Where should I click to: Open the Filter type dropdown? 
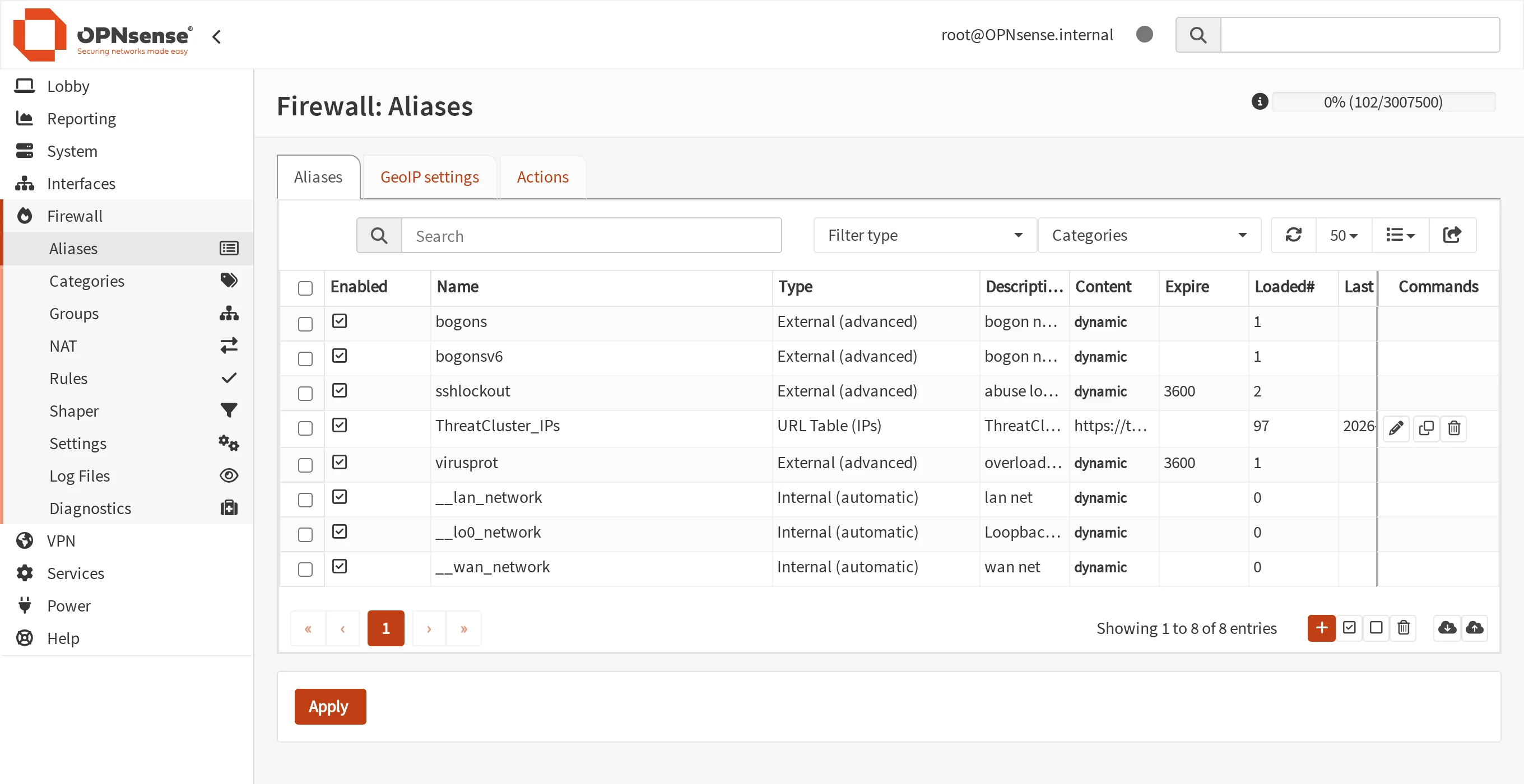[x=924, y=235]
